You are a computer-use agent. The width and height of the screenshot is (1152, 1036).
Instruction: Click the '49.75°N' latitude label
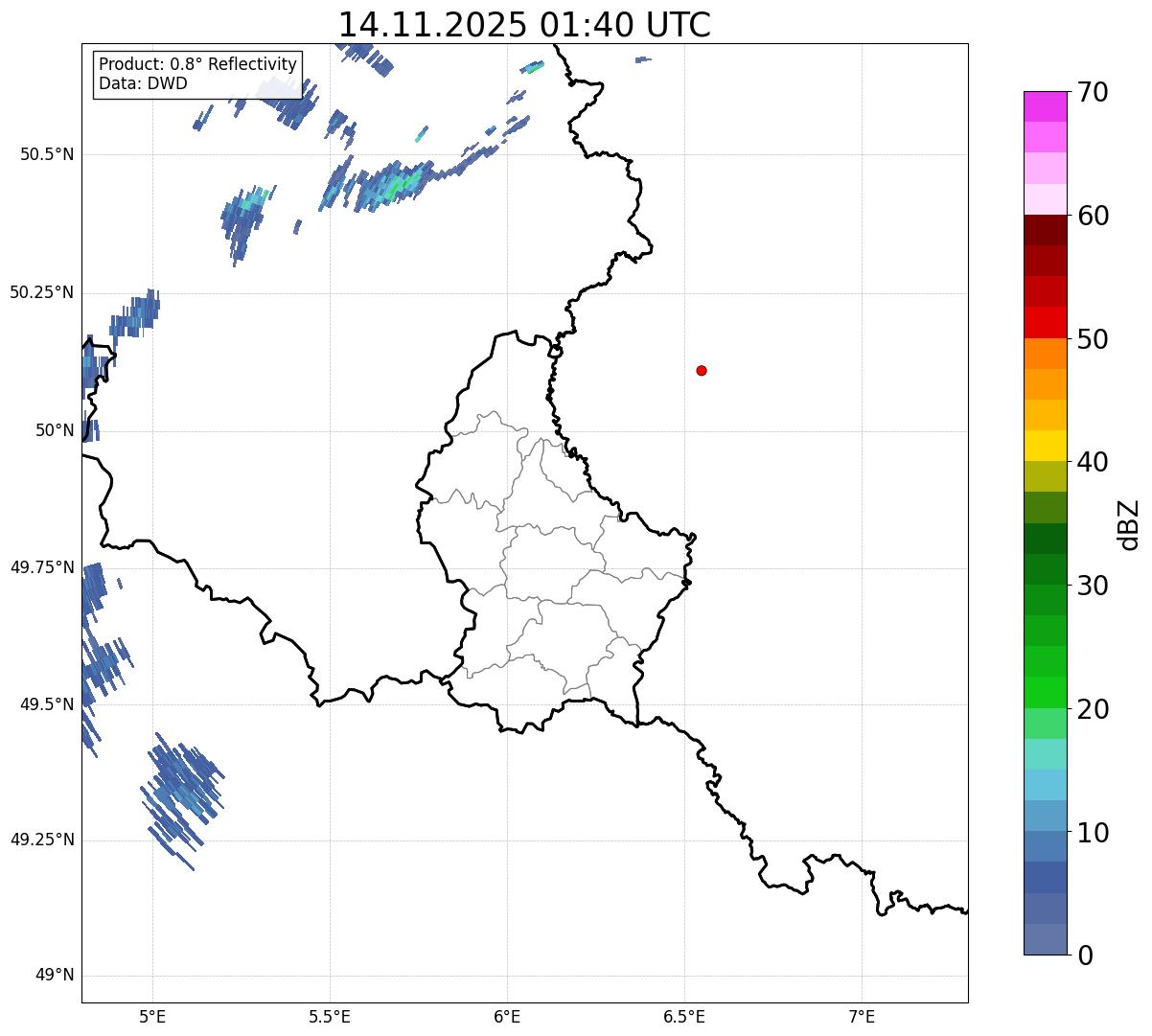point(42,567)
